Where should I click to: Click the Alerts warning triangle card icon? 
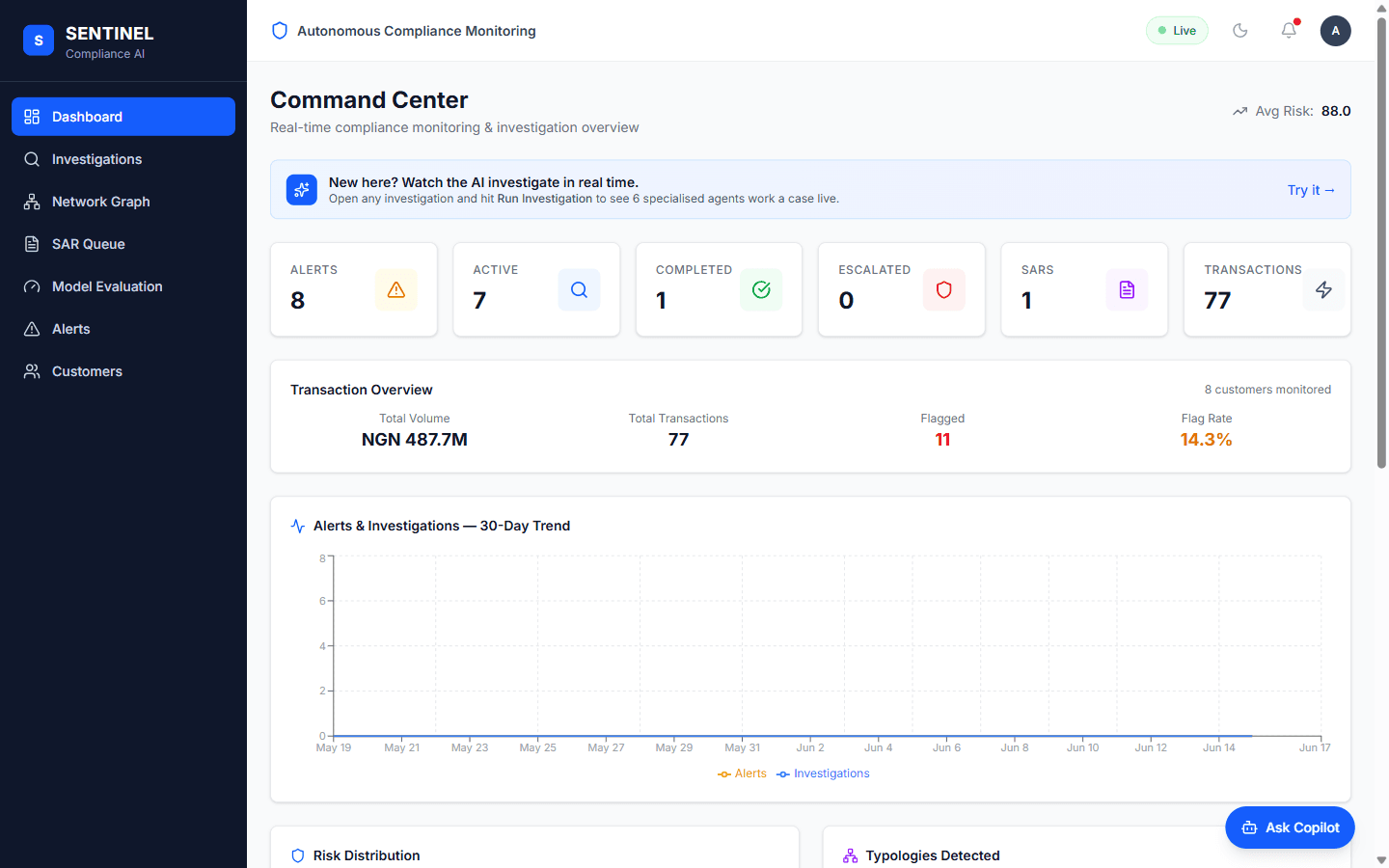point(395,289)
